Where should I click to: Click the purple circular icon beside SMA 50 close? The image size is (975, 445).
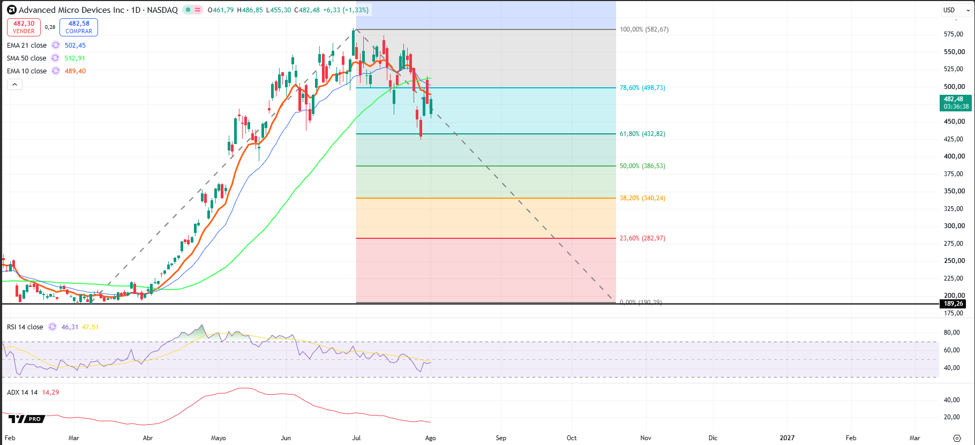click(55, 58)
